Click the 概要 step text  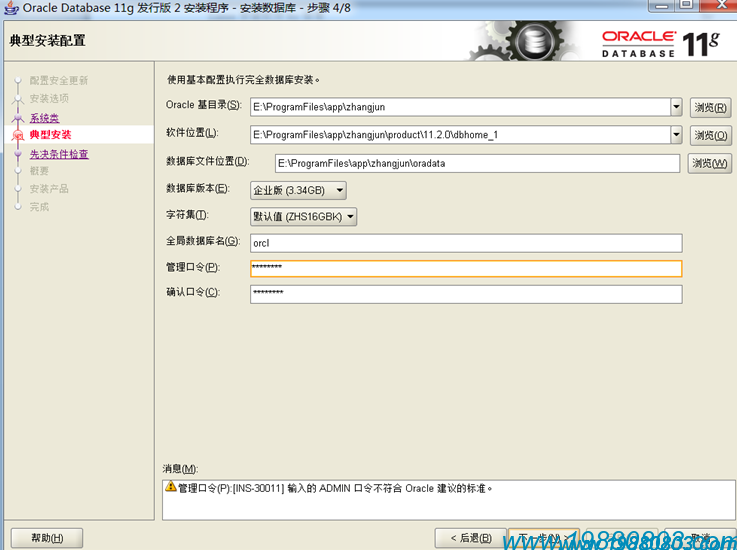[39, 171]
